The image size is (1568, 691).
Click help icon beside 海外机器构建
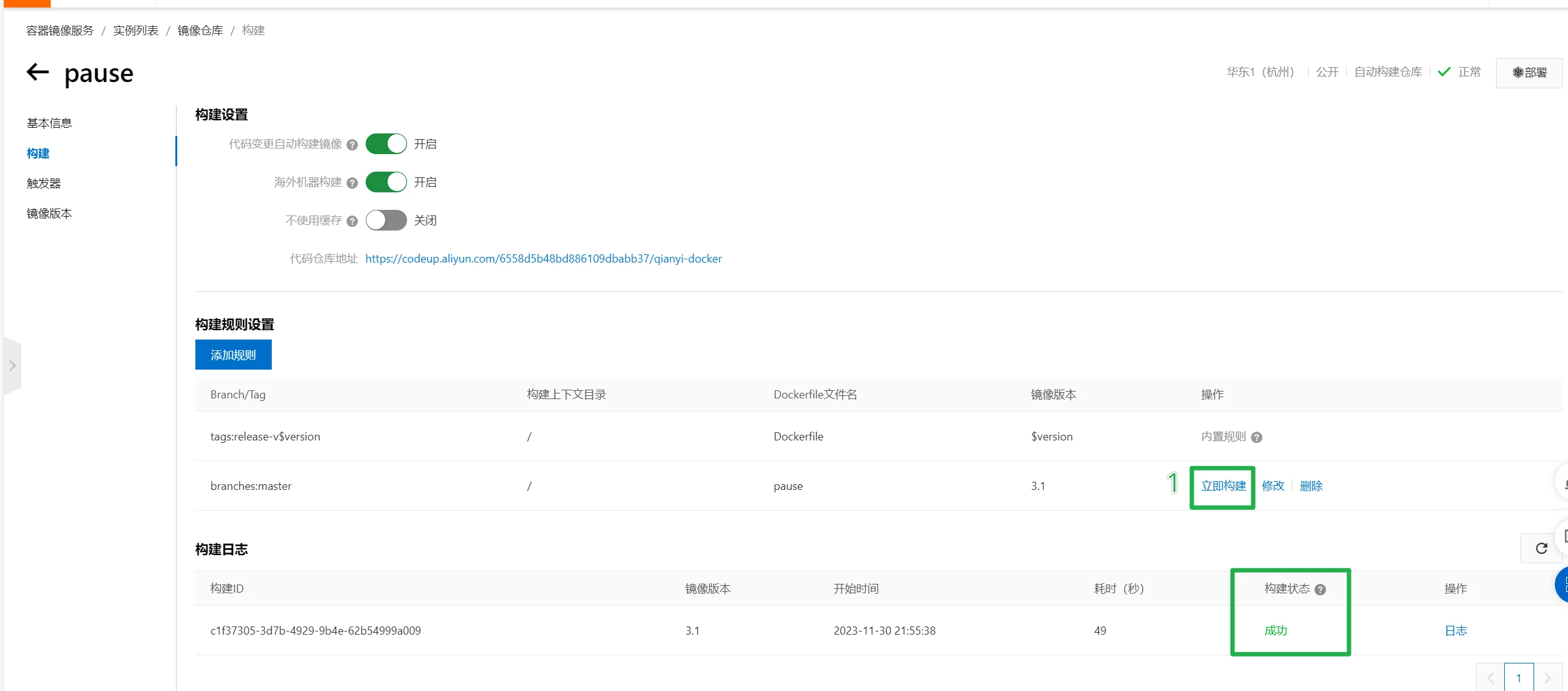[352, 183]
